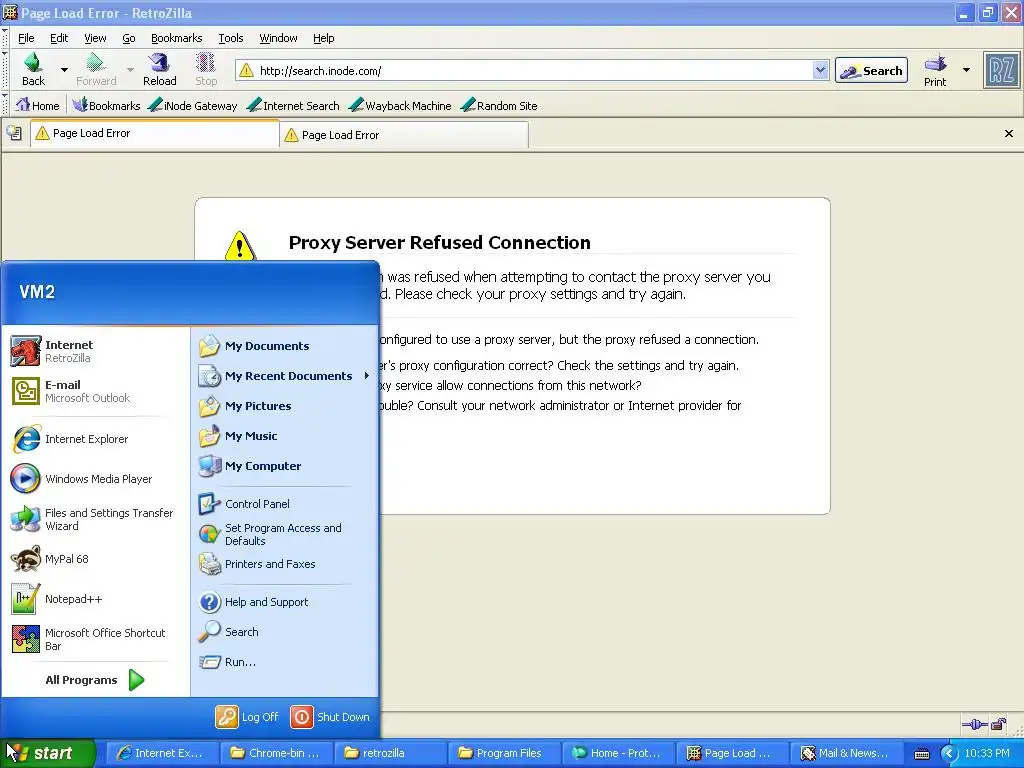The height and width of the screenshot is (768, 1024).
Task: Switch to the retrozilla folder taskbar button
Action: coord(391,753)
